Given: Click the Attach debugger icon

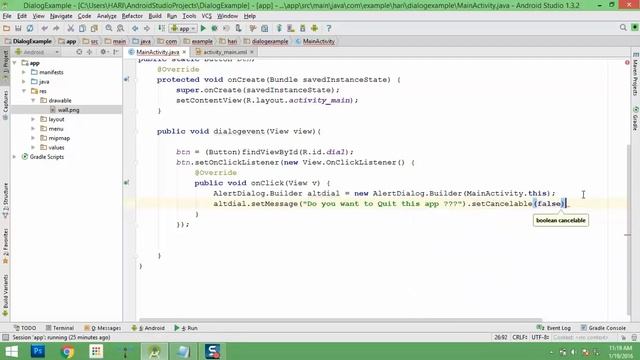Looking at the screenshot, I should click(238, 28).
